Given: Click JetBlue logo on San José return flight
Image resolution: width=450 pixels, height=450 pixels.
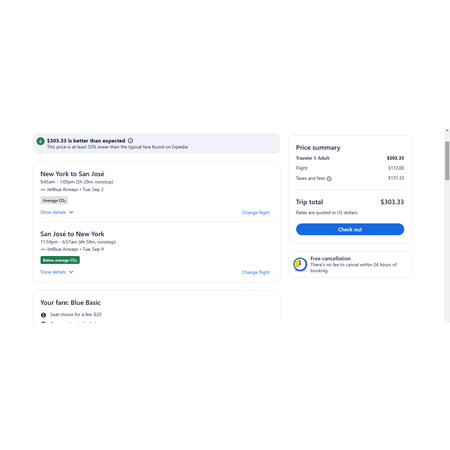Looking at the screenshot, I should [x=43, y=249].
